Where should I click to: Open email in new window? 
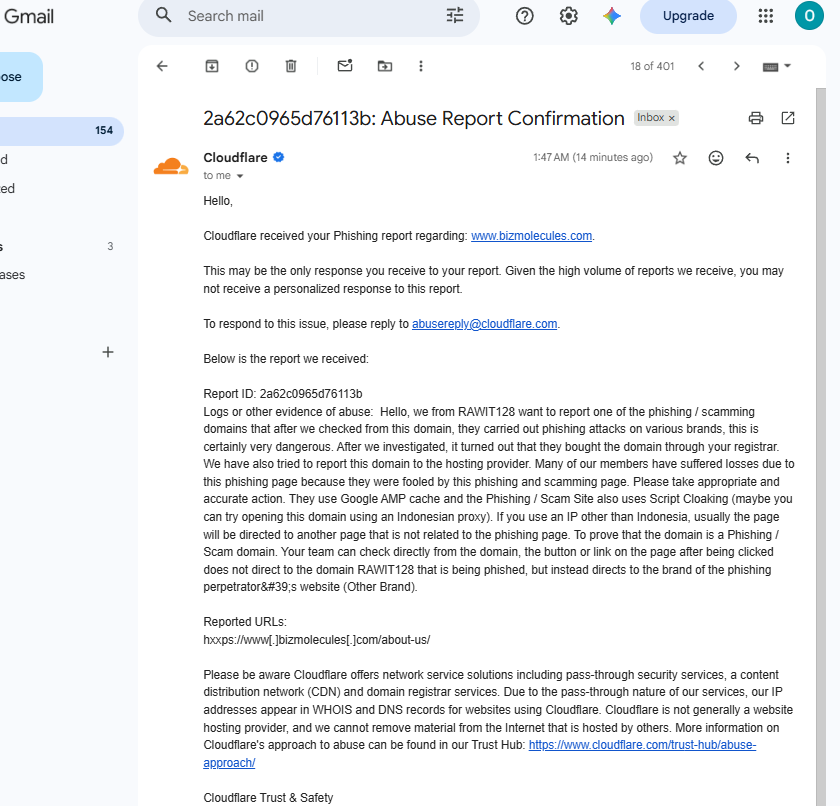point(788,118)
